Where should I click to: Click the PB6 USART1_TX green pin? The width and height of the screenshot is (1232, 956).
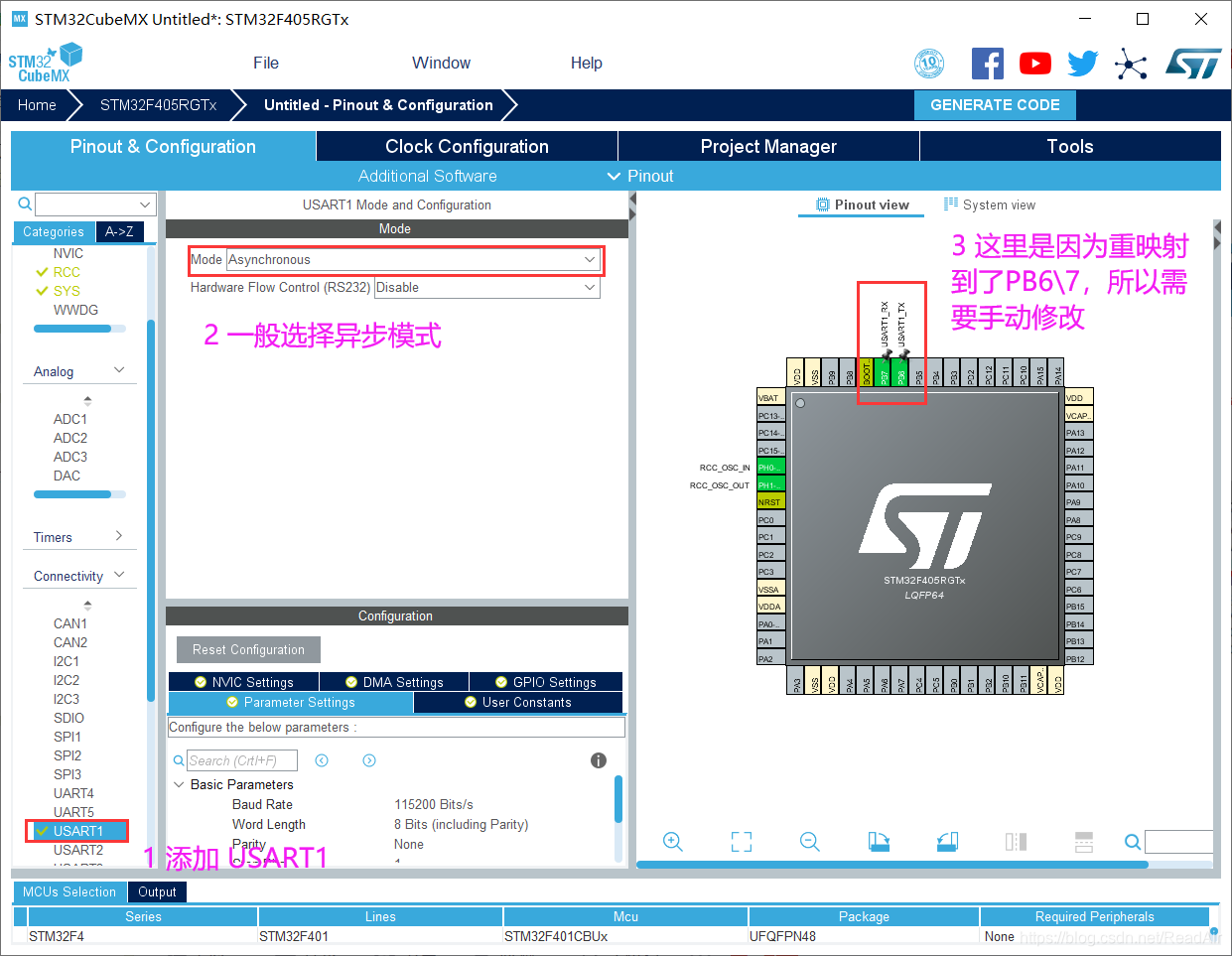click(x=900, y=373)
